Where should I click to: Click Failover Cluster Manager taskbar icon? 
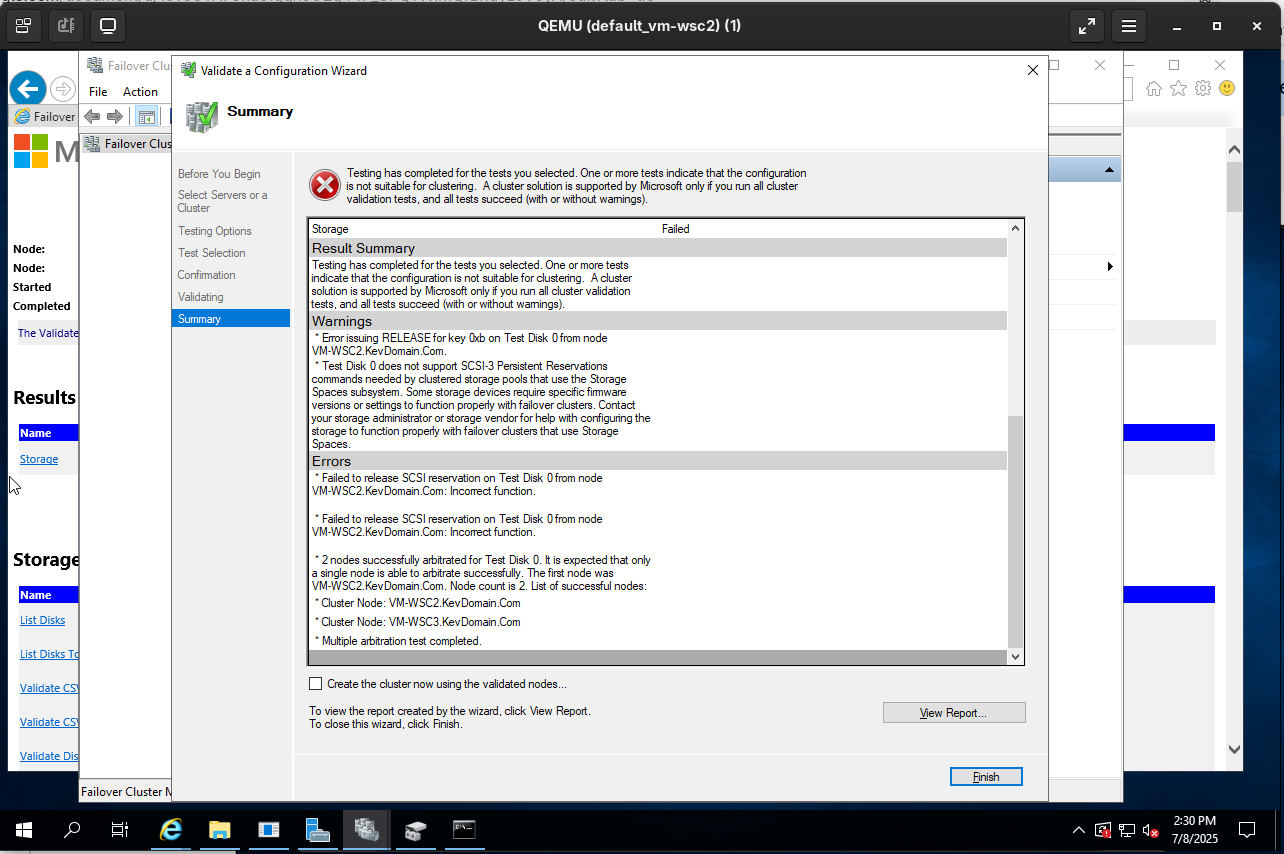click(x=366, y=830)
